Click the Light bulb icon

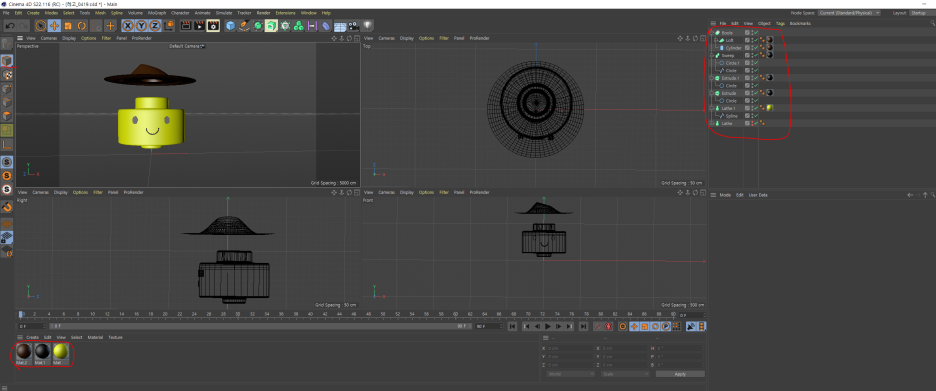(368, 26)
